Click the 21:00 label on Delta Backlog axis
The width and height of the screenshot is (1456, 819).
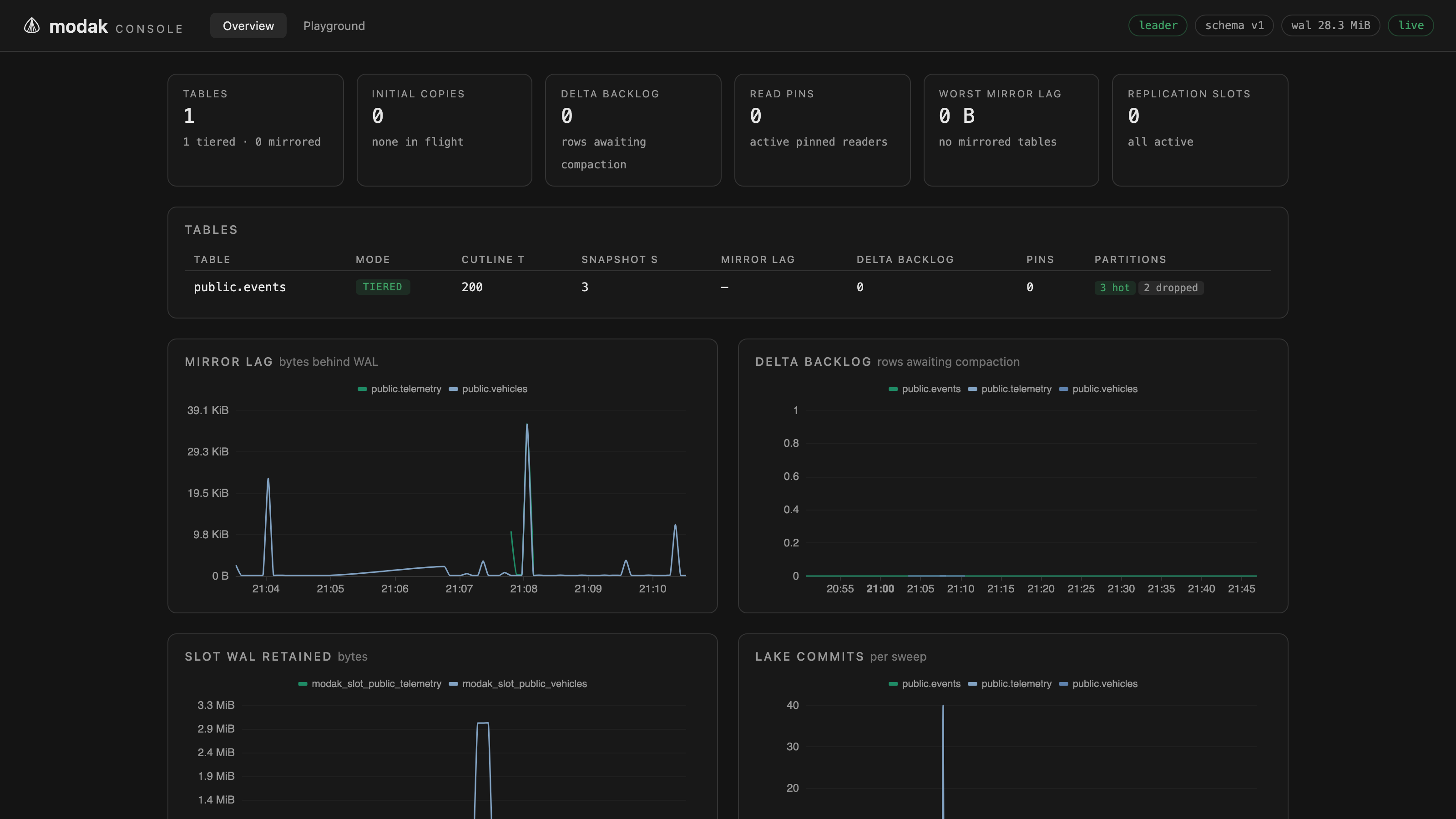pyautogui.click(x=880, y=589)
